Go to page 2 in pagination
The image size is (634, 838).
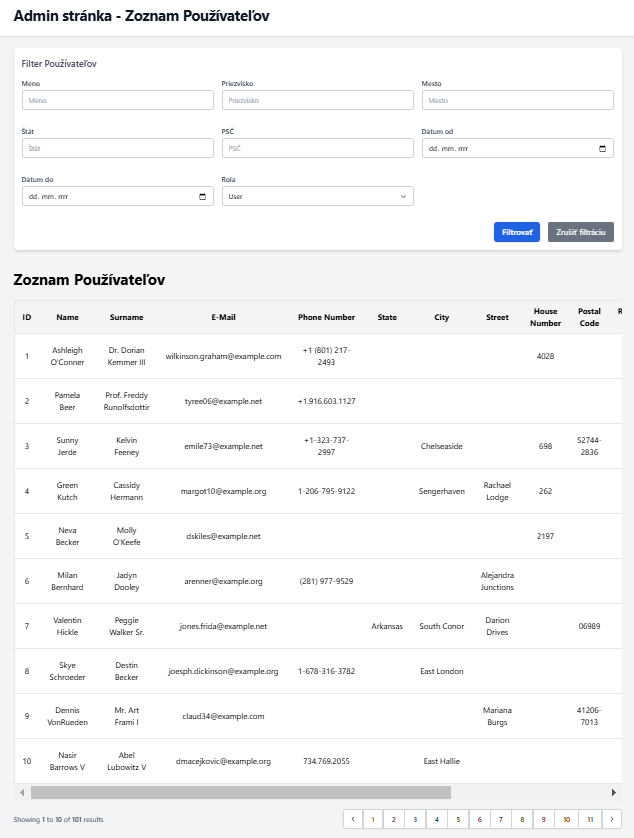(x=393, y=819)
